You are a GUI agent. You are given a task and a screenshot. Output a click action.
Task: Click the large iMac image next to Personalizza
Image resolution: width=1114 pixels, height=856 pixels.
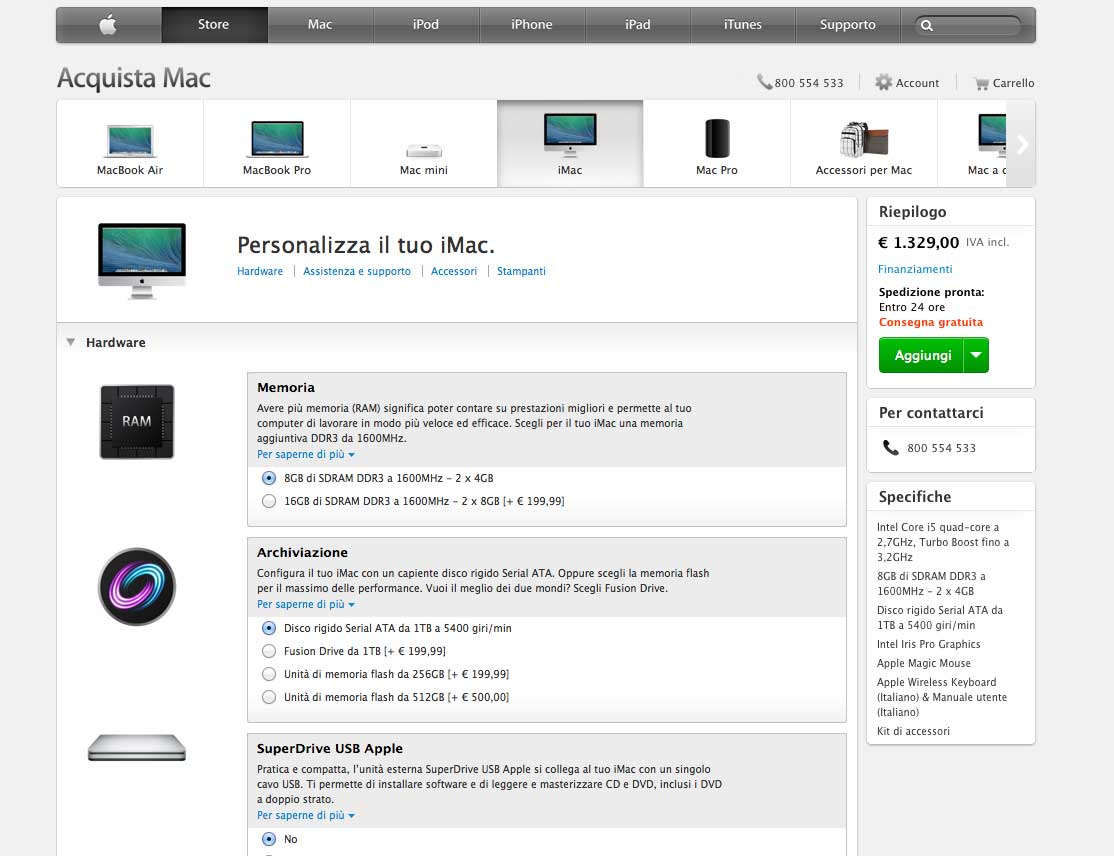coord(142,261)
